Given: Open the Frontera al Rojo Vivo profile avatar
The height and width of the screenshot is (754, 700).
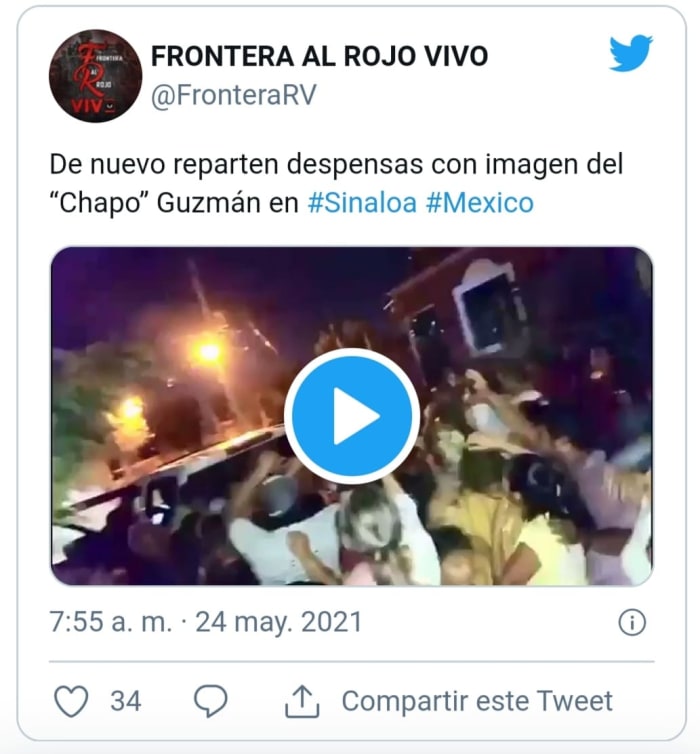Looking at the screenshot, I should [95, 75].
